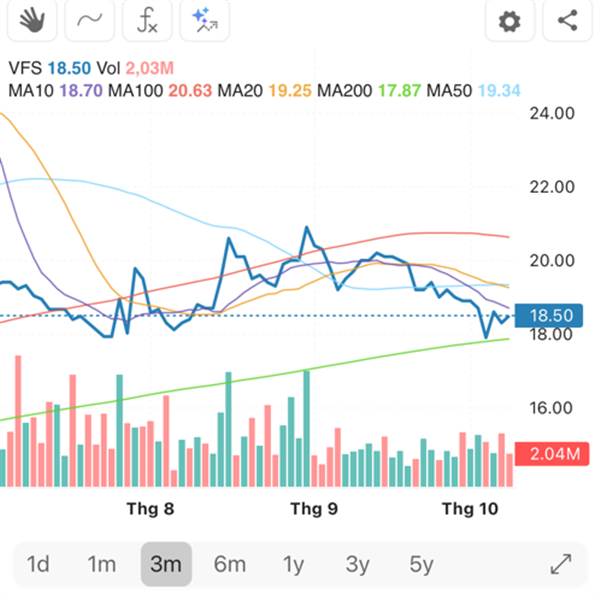Click the MA50 indicator label
600x600 pixels.
450,91
